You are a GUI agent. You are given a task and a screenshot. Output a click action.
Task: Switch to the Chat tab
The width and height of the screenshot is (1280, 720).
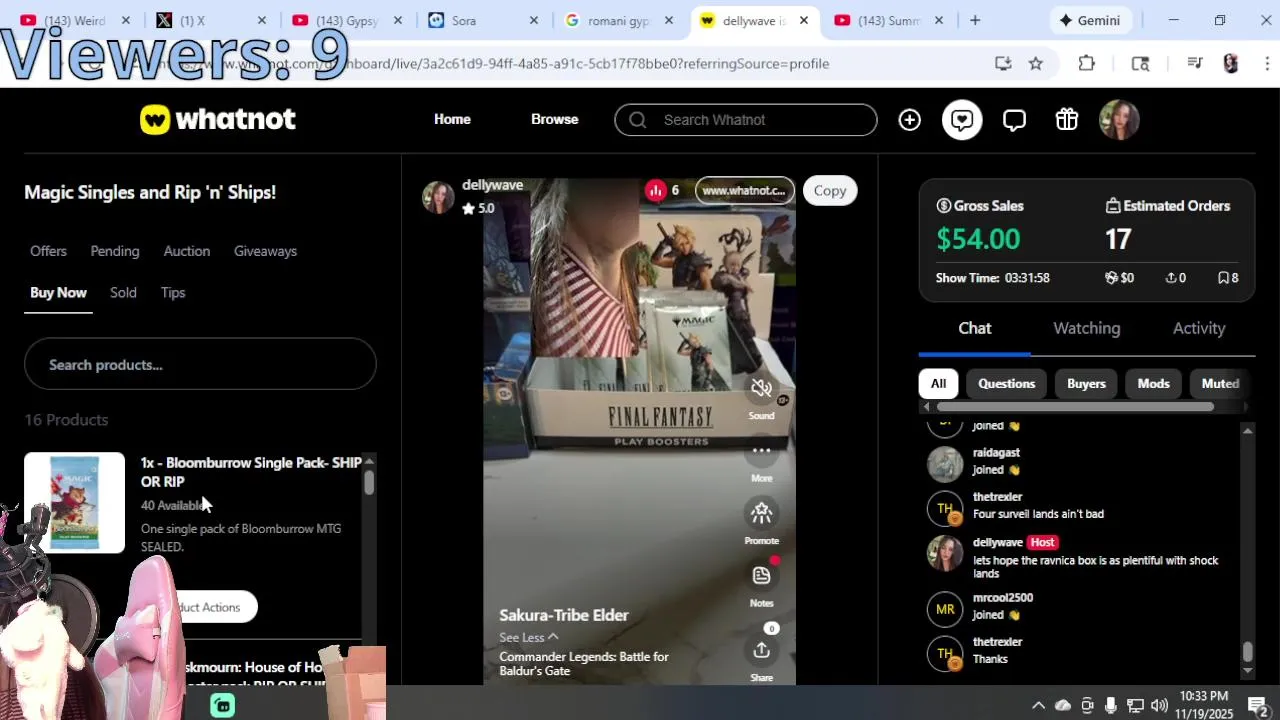click(975, 328)
